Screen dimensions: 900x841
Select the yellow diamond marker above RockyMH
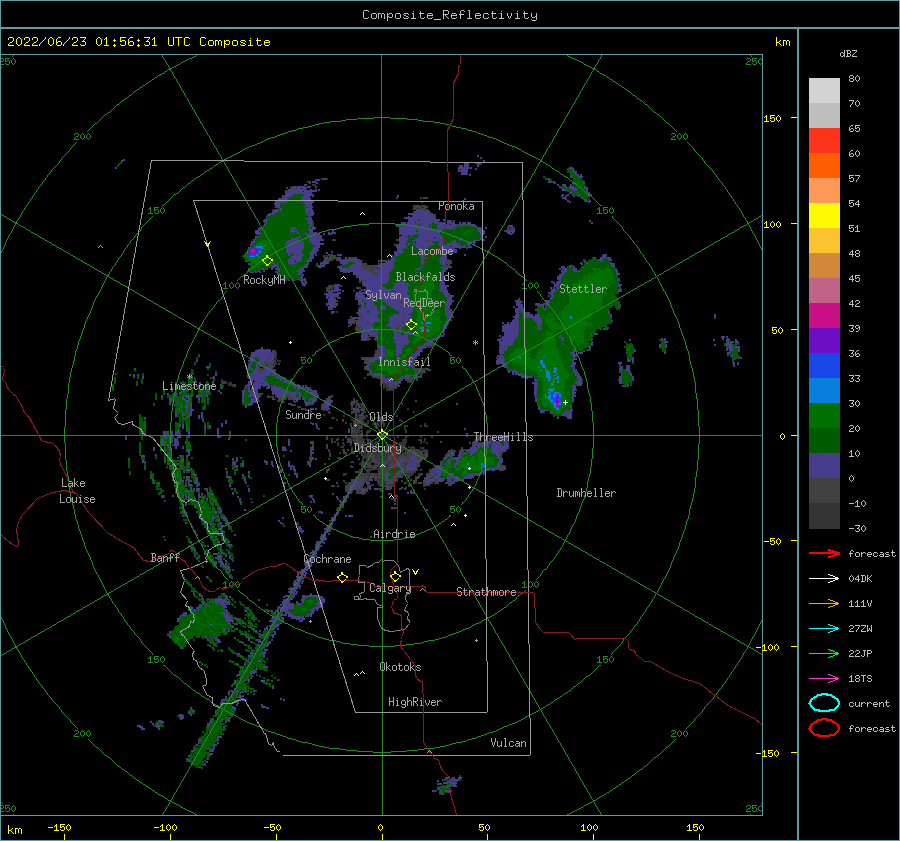point(267,261)
